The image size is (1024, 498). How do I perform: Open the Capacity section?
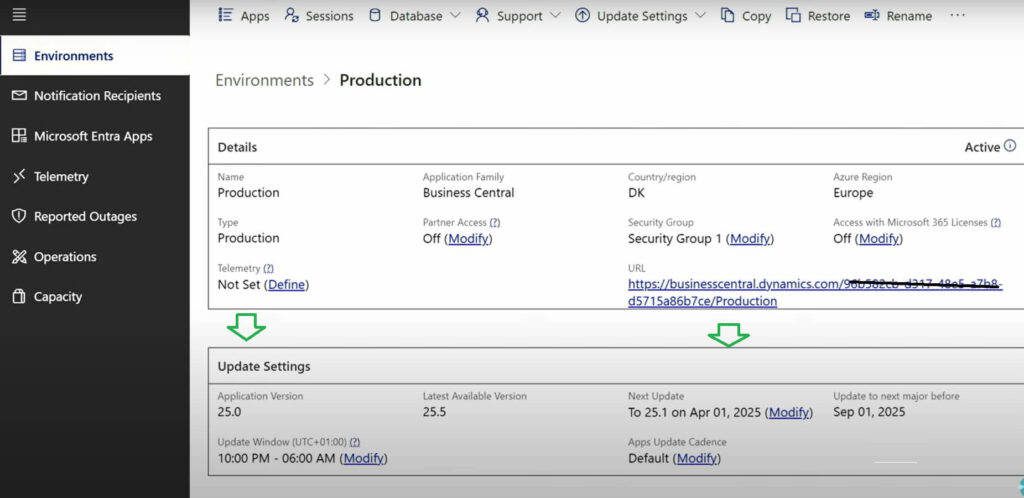click(x=58, y=297)
